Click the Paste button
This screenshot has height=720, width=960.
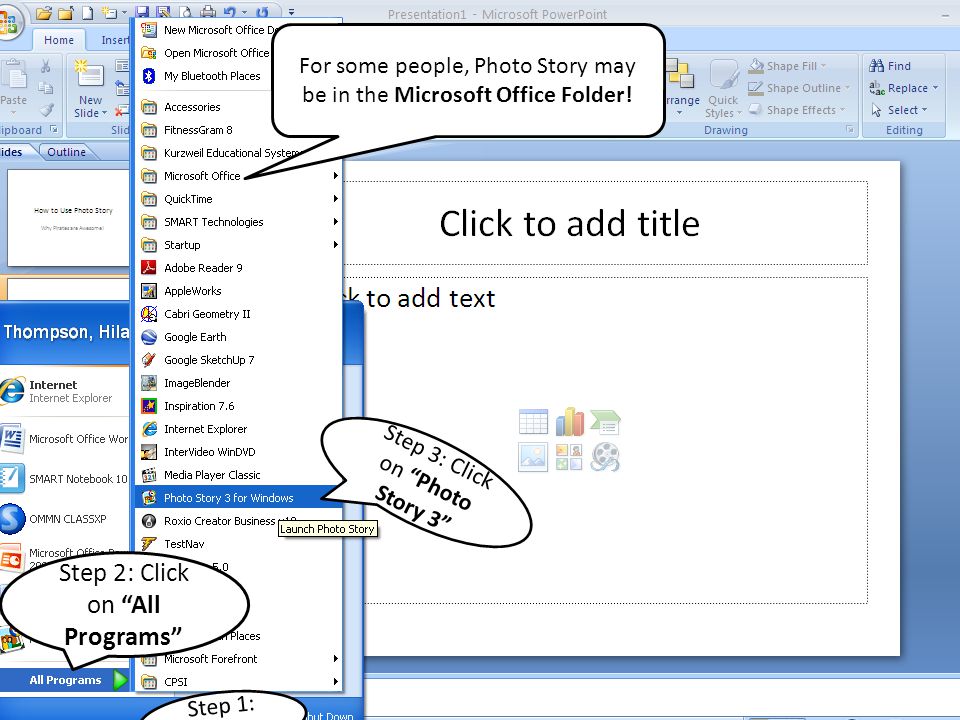(13, 88)
